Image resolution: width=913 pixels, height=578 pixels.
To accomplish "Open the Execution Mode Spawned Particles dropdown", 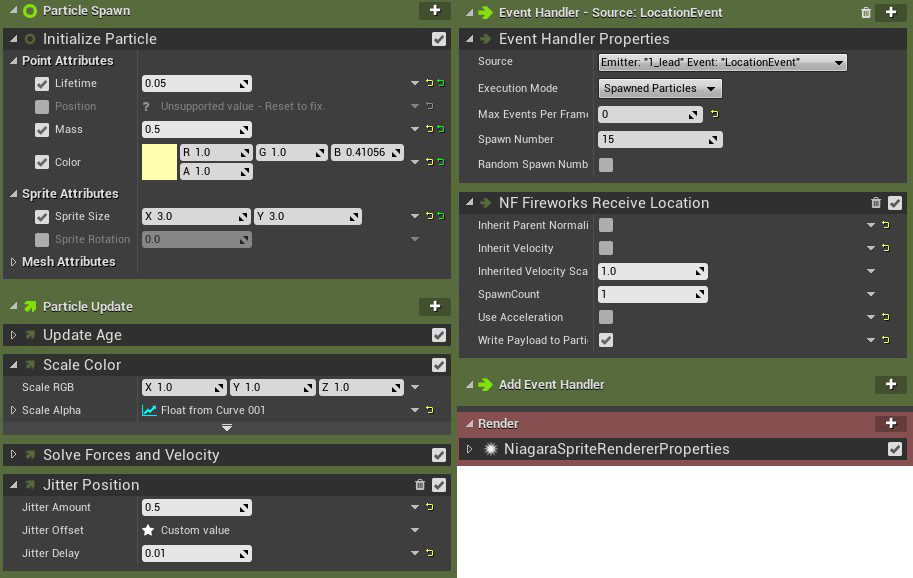I will pos(660,88).
